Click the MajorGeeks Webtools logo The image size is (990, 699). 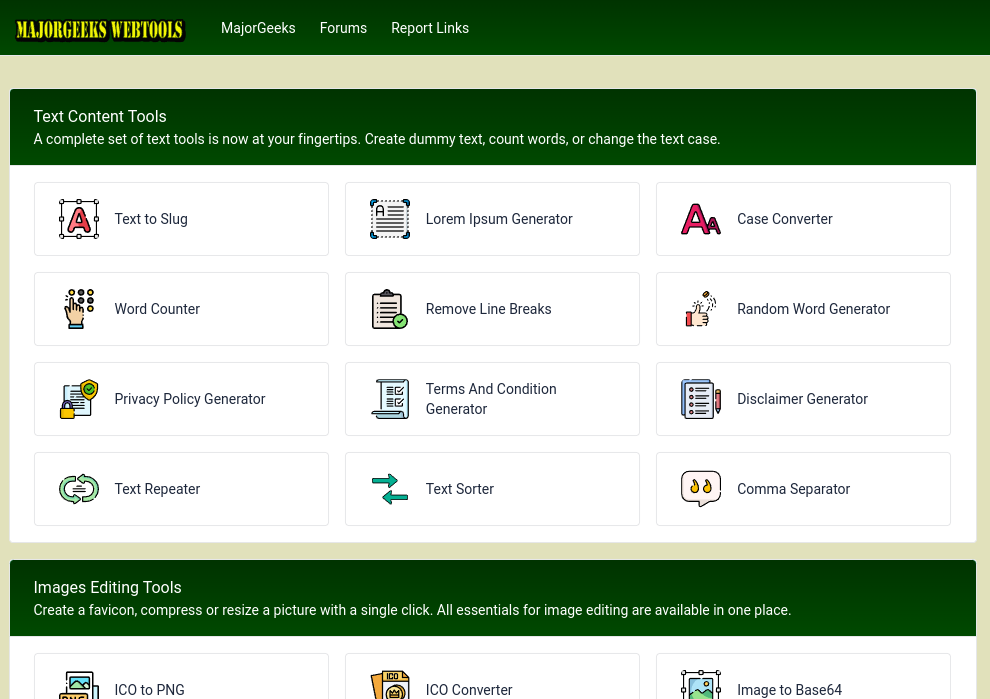pyautogui.click(x=100, y=29)
